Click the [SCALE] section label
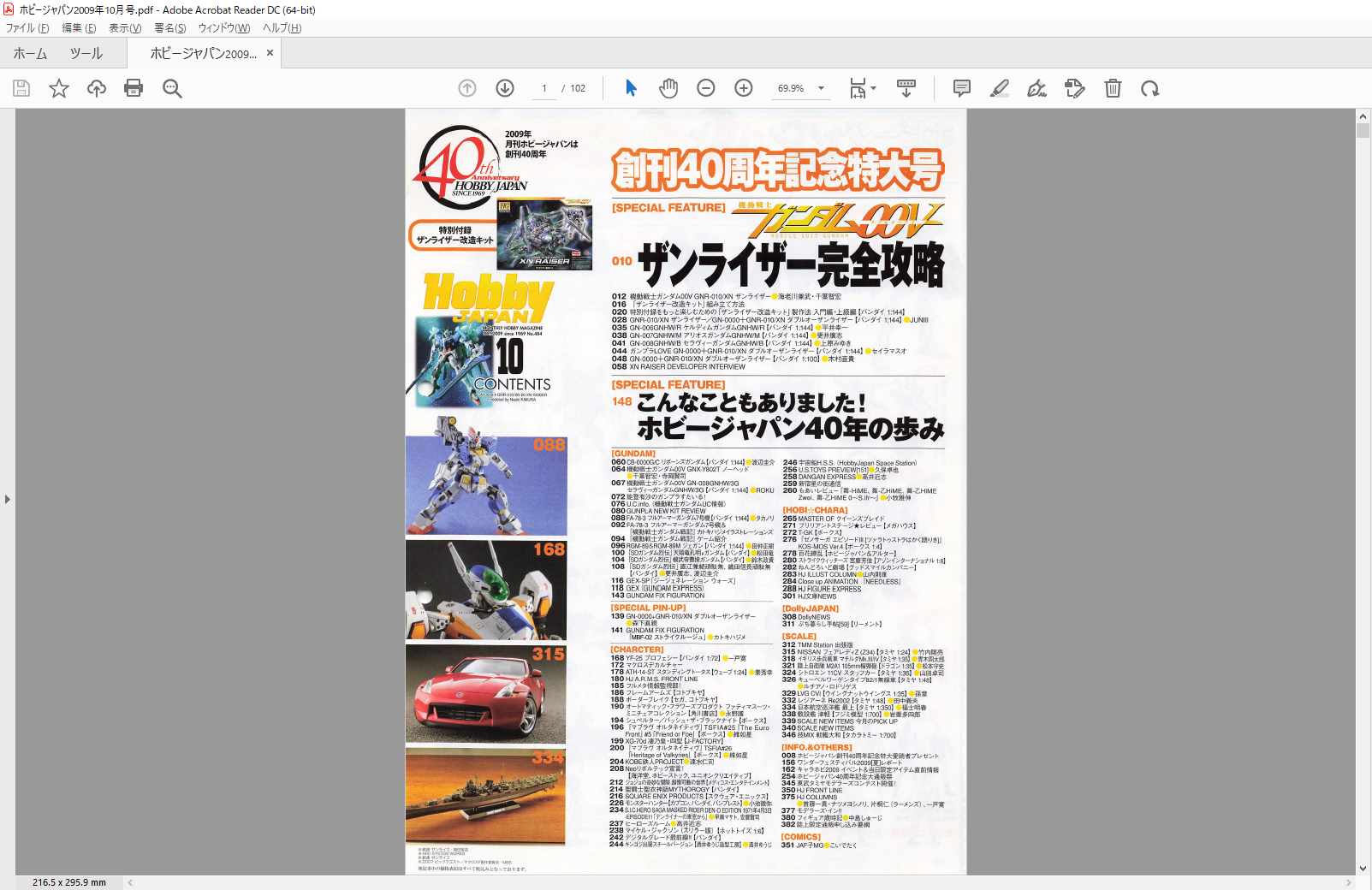The width and height of the screenshot is (1372, 890). click(799, 636)
